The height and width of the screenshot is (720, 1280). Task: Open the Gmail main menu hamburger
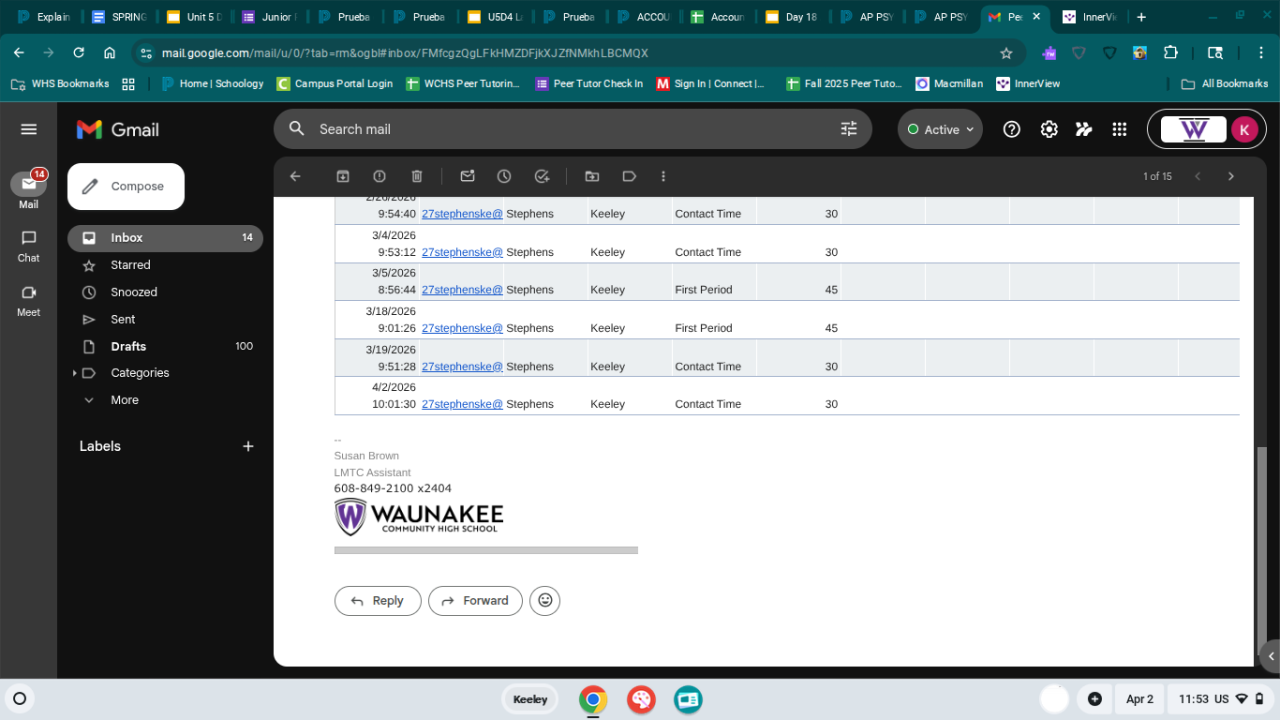pos(28,129)
